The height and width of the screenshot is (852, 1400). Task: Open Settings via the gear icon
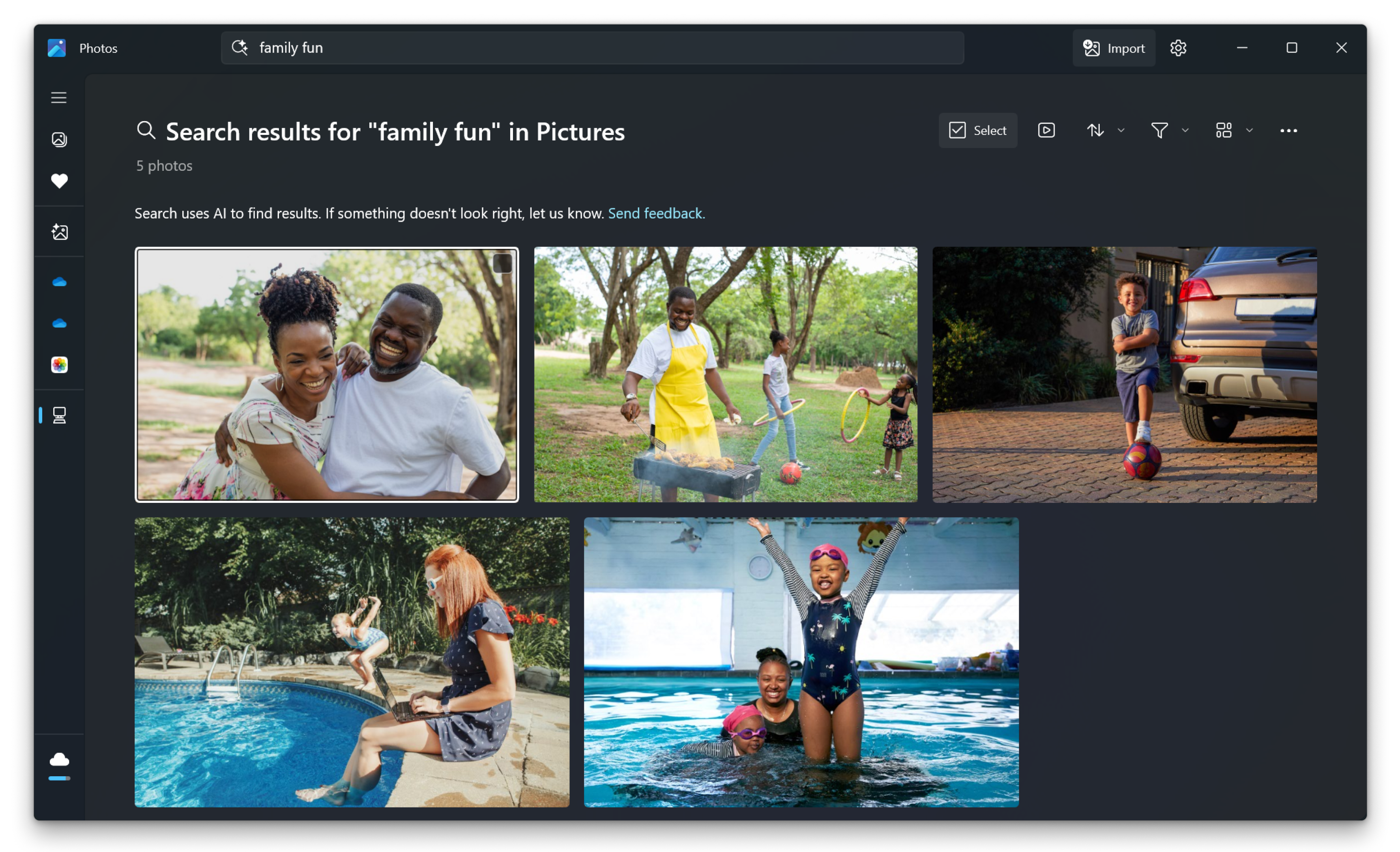(1178, 48)
